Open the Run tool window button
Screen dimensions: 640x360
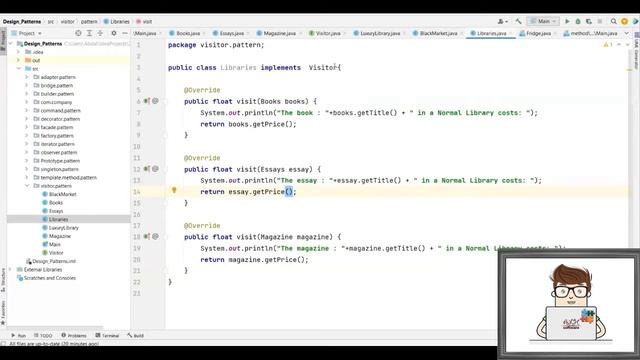18,336
